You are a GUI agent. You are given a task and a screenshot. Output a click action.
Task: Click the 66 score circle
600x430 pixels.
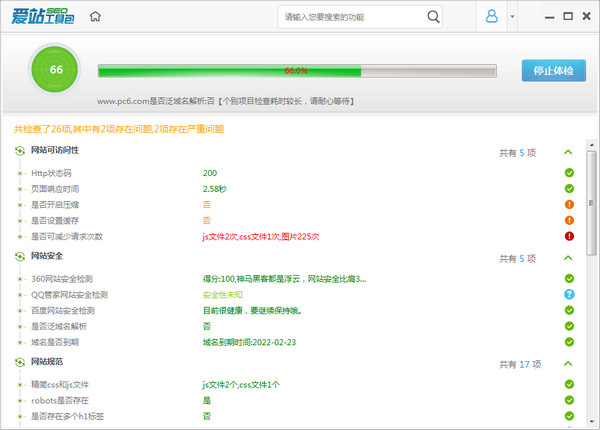coord(55,70)
